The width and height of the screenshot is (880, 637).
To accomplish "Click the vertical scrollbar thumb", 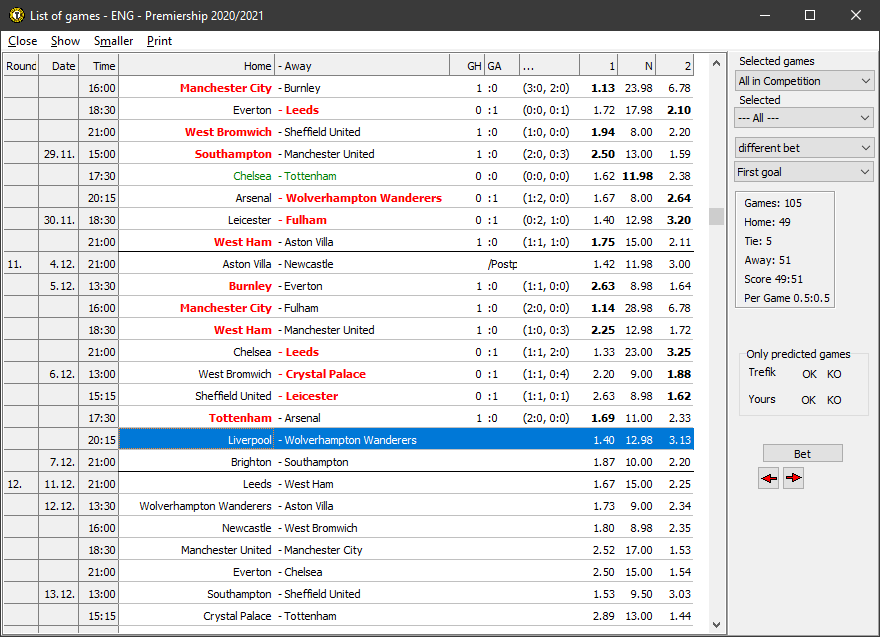I will [x=716, y=217].
